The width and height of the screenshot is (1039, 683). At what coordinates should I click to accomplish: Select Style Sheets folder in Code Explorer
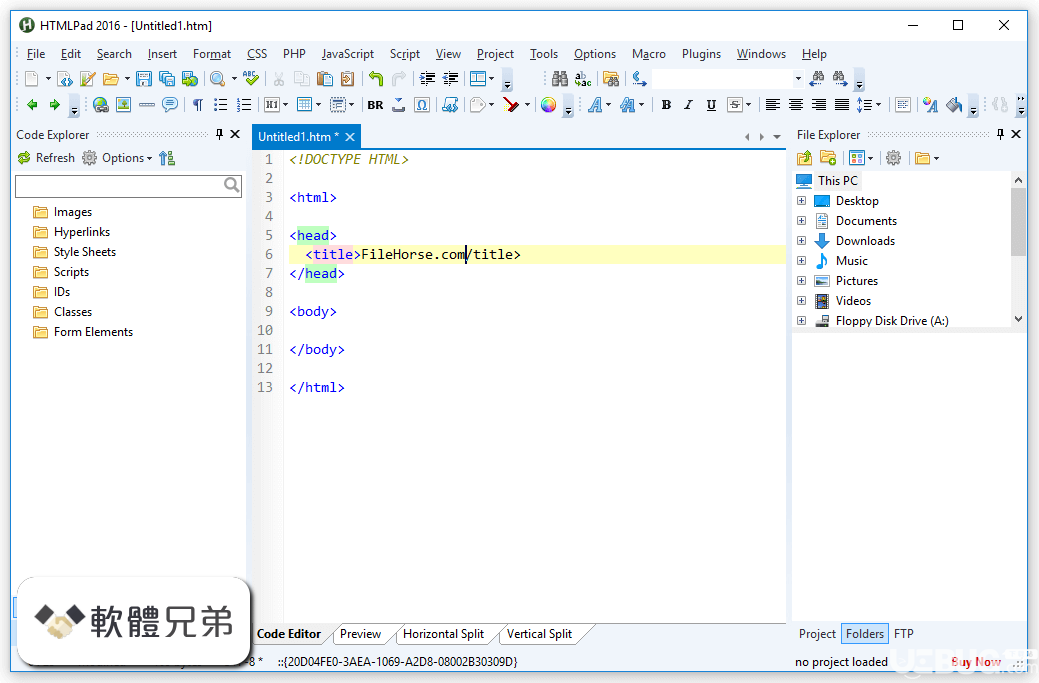click(85, 252)
